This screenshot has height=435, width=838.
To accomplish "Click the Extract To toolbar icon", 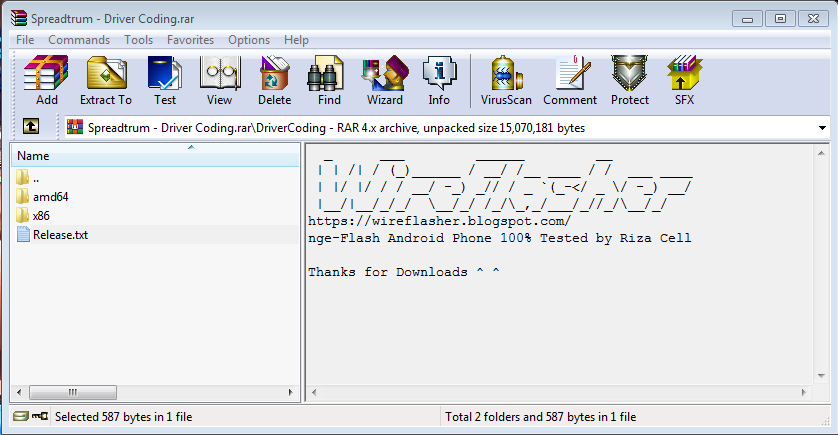I will coord(106,80).
